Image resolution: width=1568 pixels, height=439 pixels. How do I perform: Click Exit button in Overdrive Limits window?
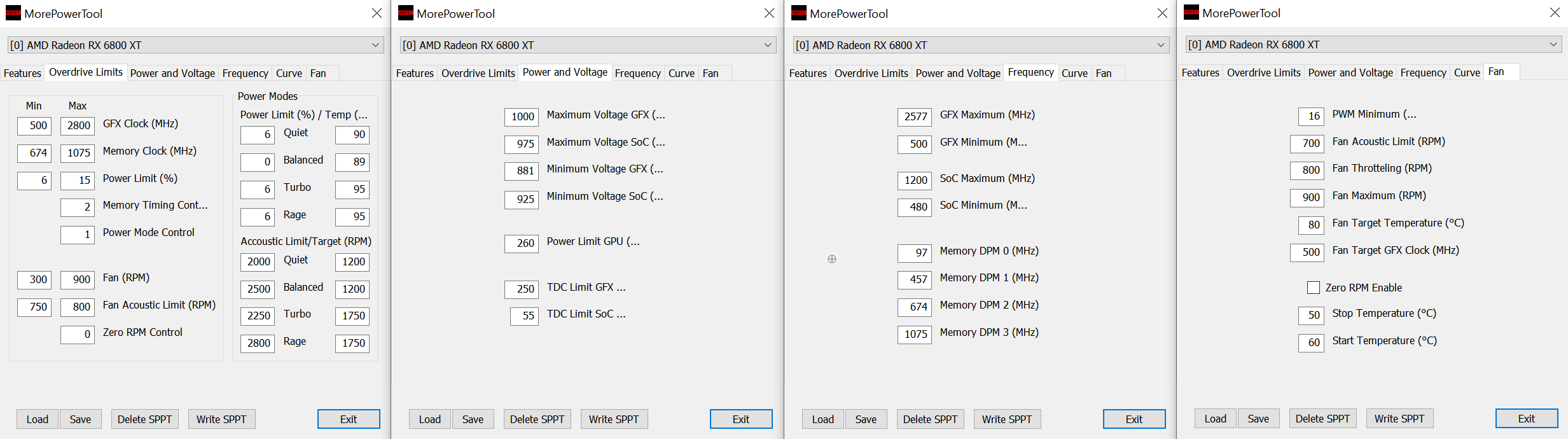349,419
